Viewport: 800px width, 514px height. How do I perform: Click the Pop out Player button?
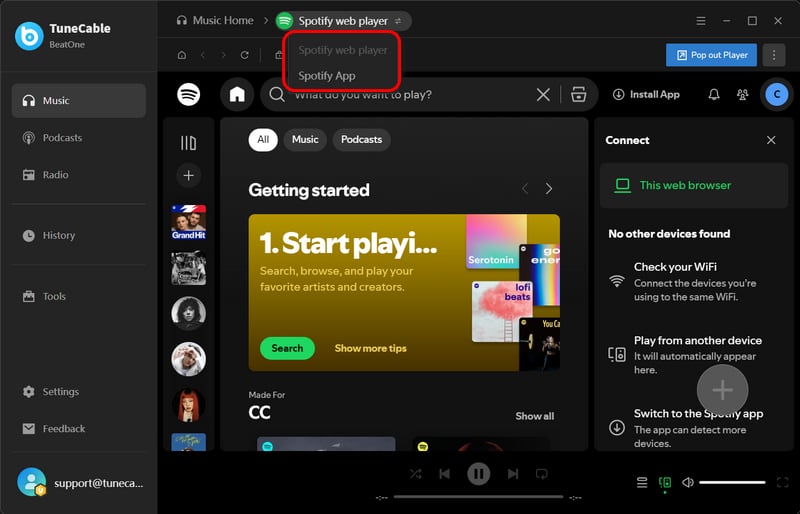pyautogui.click(x=712, y=55)
